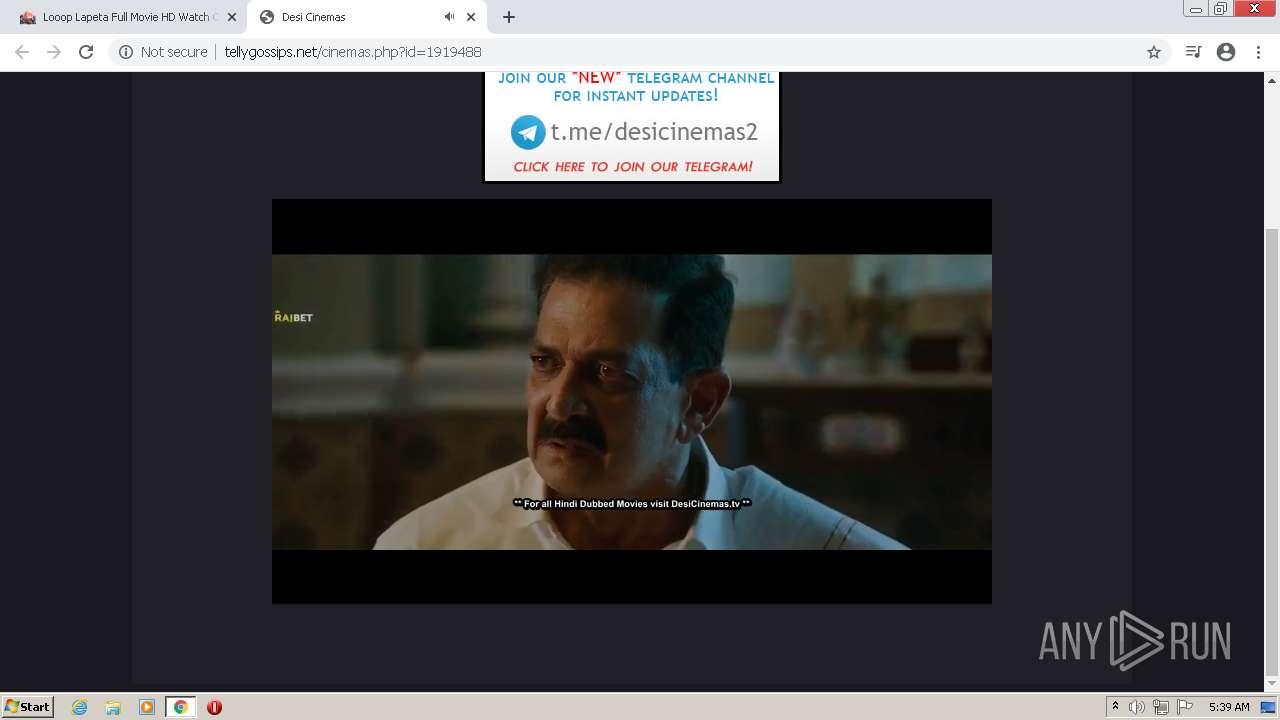Click the Telegram logo in the banner
The image size is (1280, 720).
tap(528, 132)
